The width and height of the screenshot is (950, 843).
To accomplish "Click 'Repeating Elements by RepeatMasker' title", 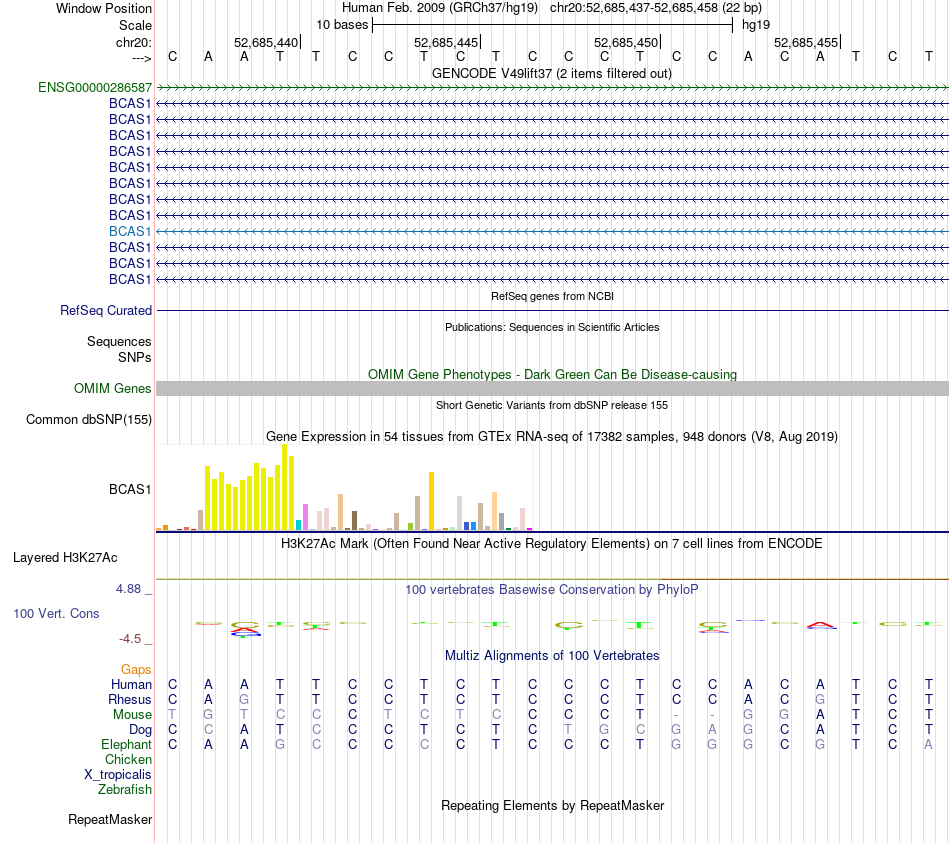I will pos(552,805).
